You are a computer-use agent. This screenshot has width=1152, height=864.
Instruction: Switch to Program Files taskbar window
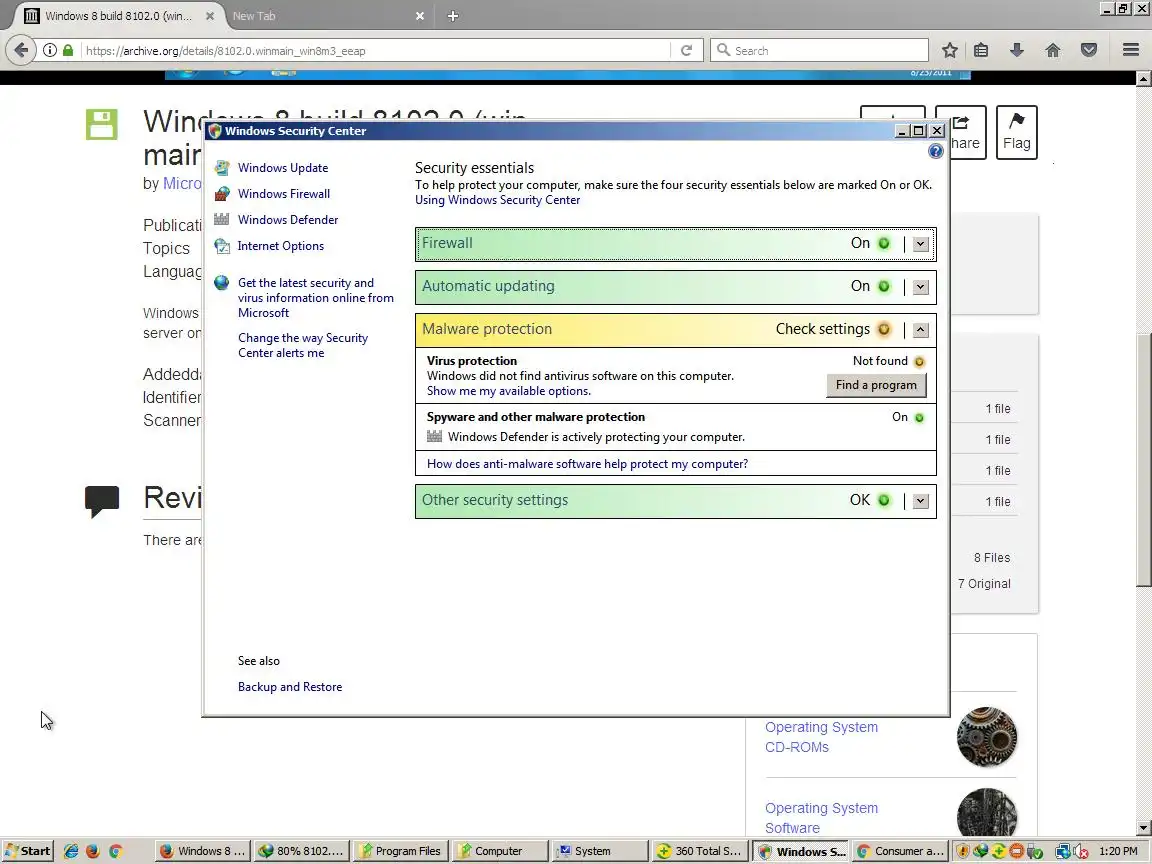399,851
